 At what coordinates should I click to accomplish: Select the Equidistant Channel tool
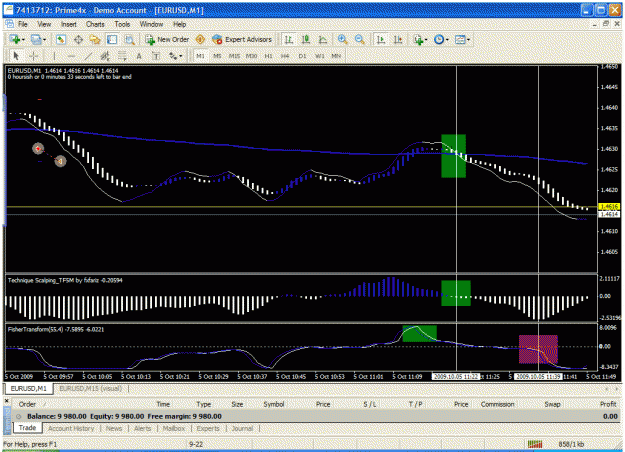(x=105, y=56)
